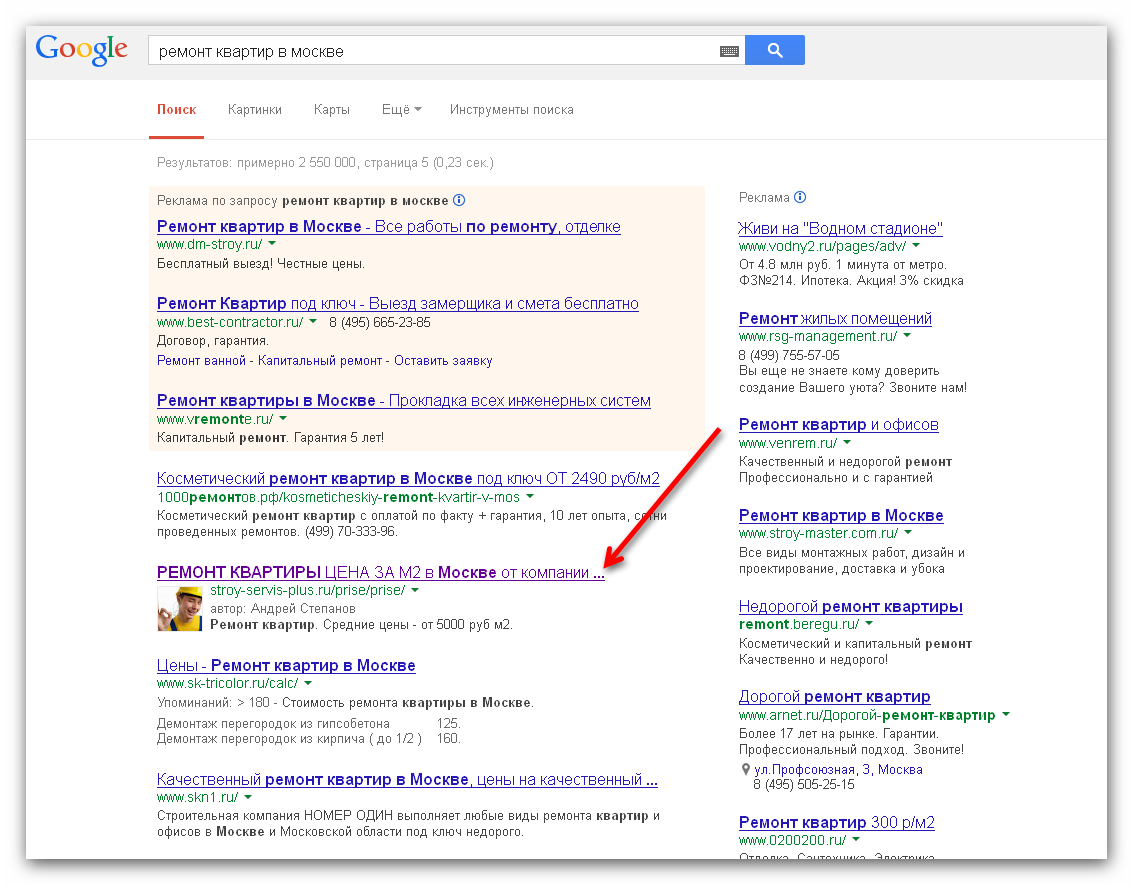Open the on-screen keyboard icon in search box
Viewport: 1133px width, 885px height.
click(729, 51)
